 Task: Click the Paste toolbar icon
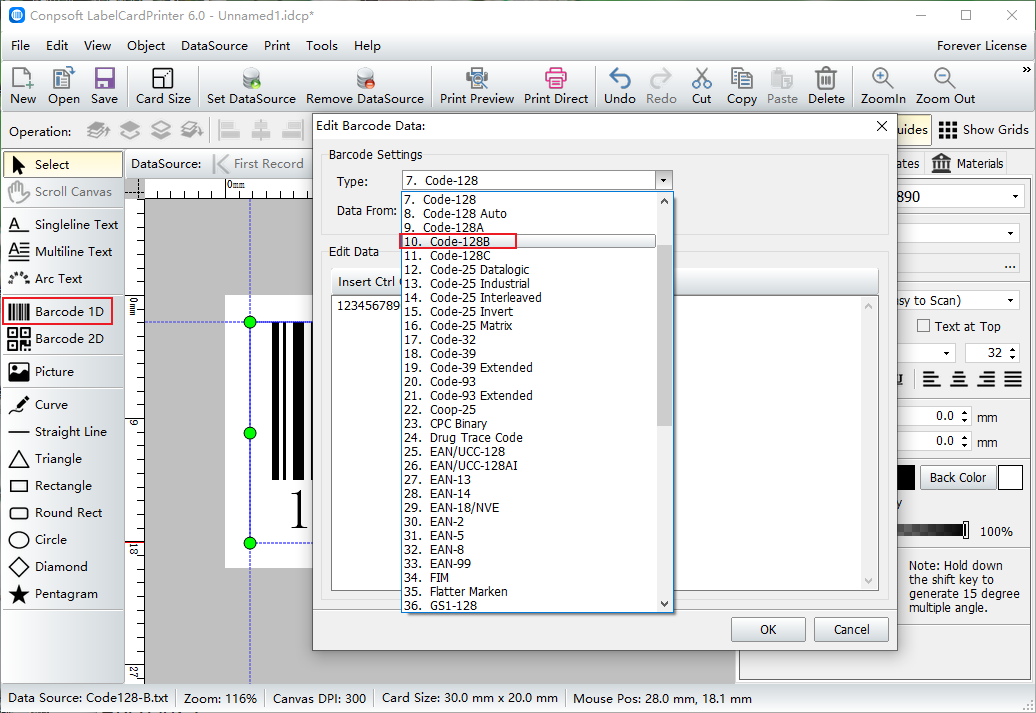[782, 86]
